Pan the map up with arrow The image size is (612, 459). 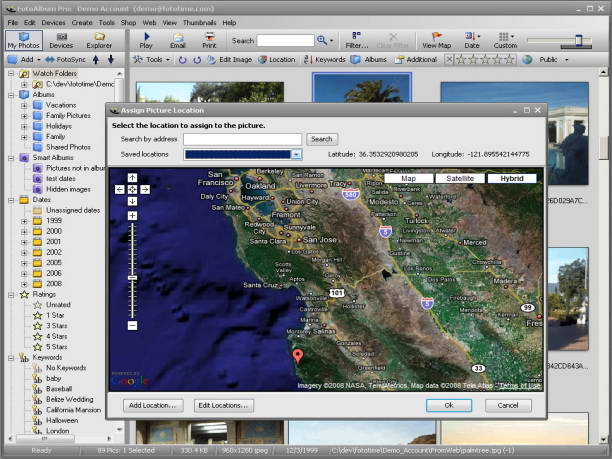pos(132,178)
